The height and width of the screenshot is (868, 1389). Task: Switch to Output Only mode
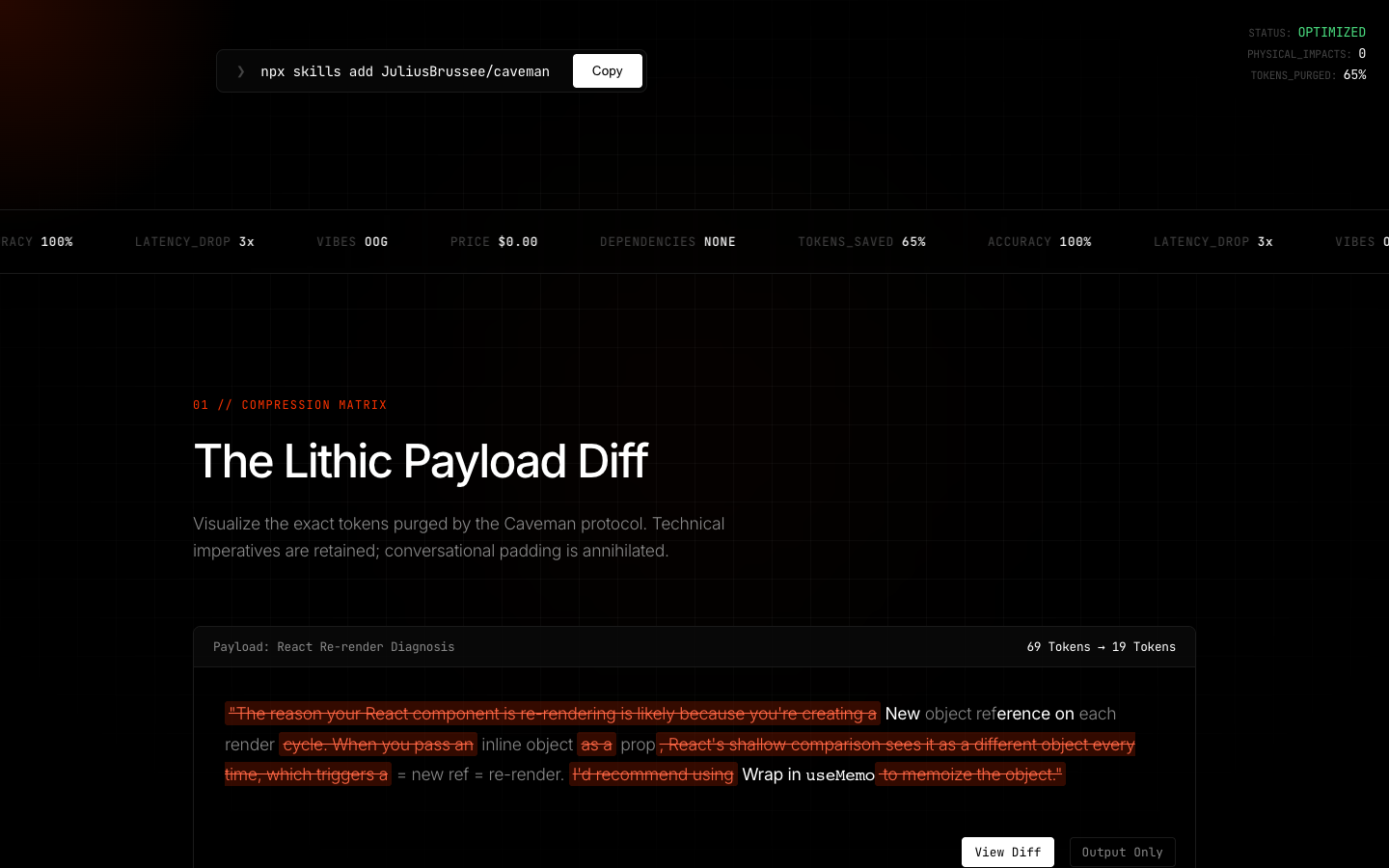1122,852
